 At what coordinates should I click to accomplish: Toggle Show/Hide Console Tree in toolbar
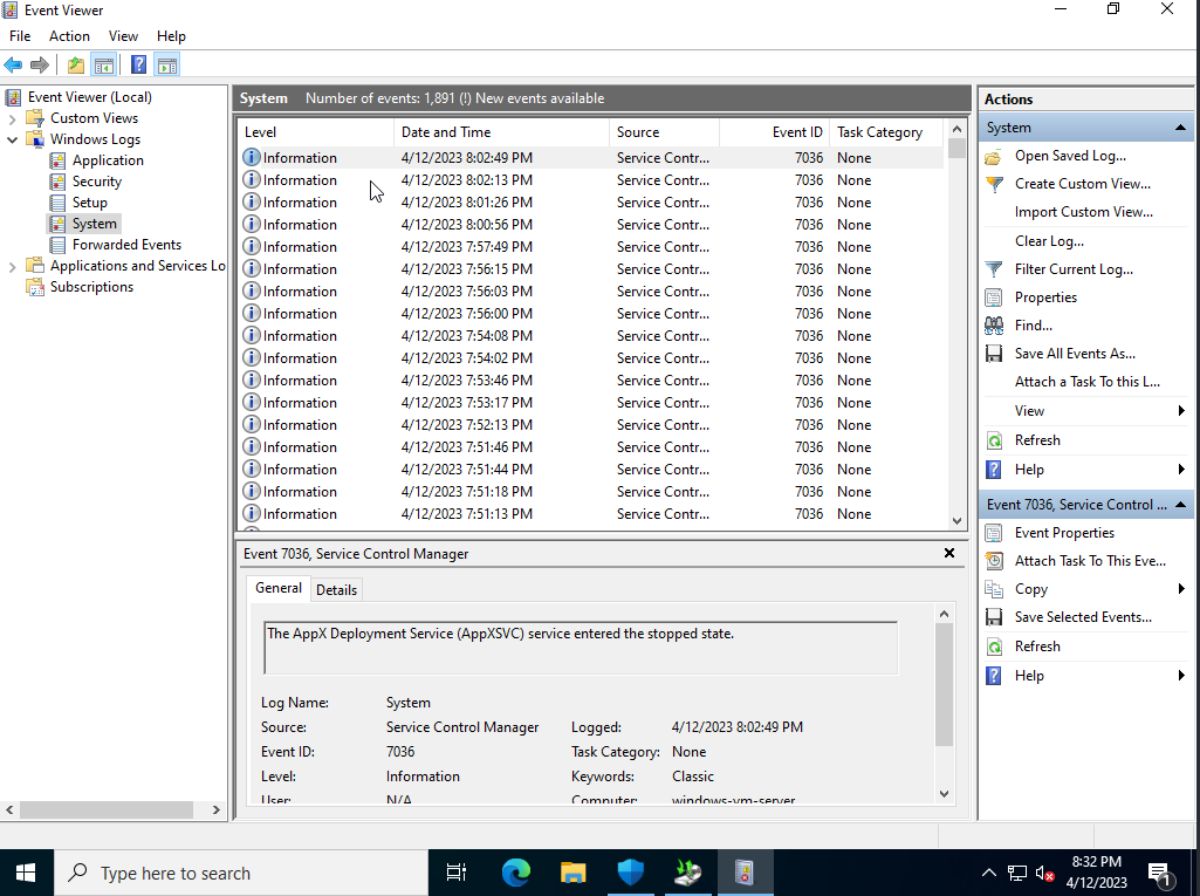click(x=104, y=64)
